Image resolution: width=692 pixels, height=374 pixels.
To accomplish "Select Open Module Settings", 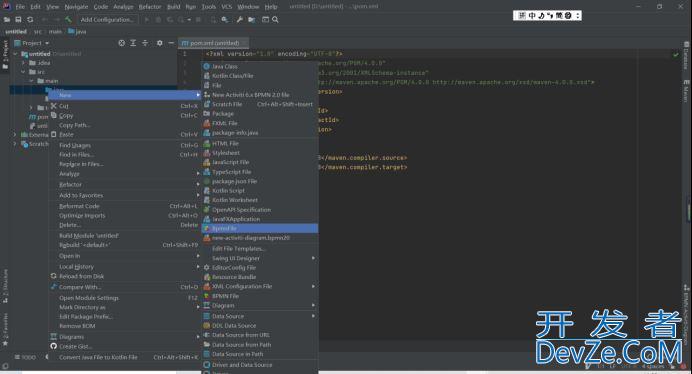I will point(125,298).
